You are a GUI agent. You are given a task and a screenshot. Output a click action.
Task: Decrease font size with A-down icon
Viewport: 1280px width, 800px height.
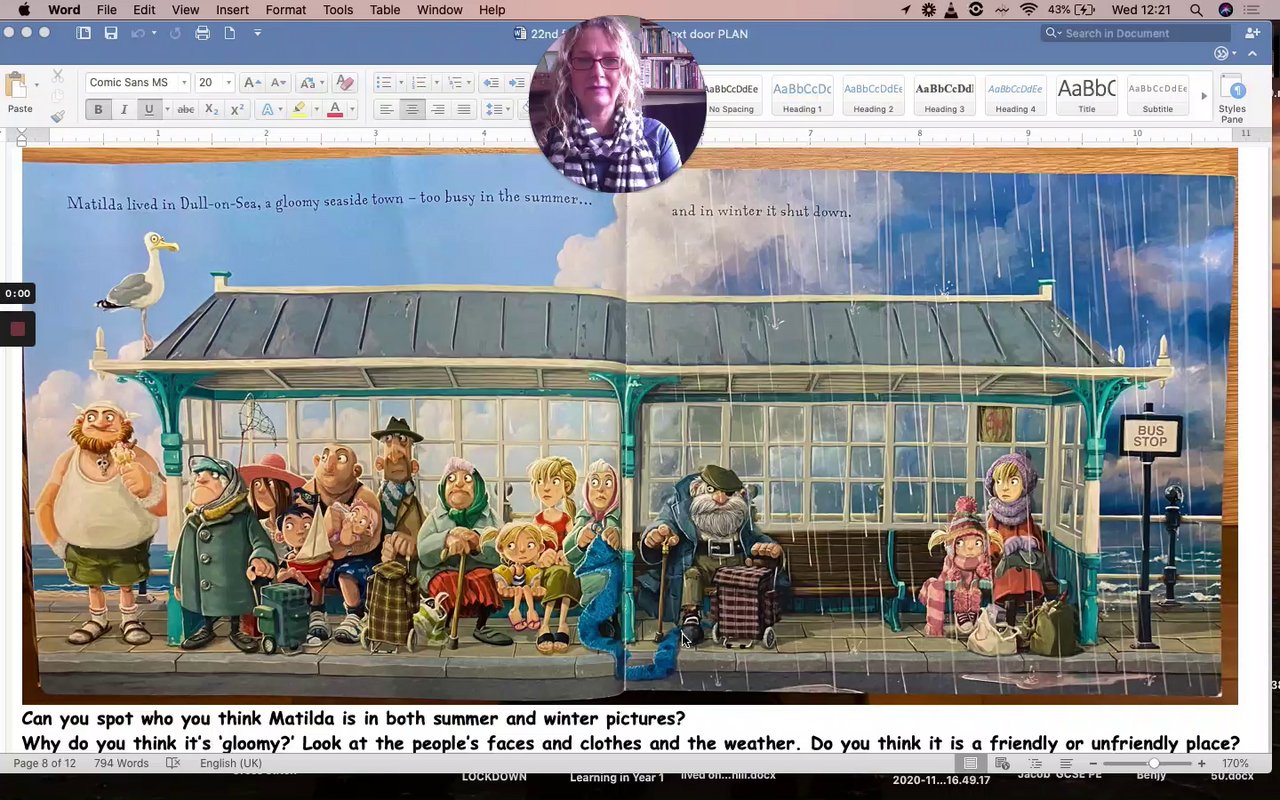278,83
